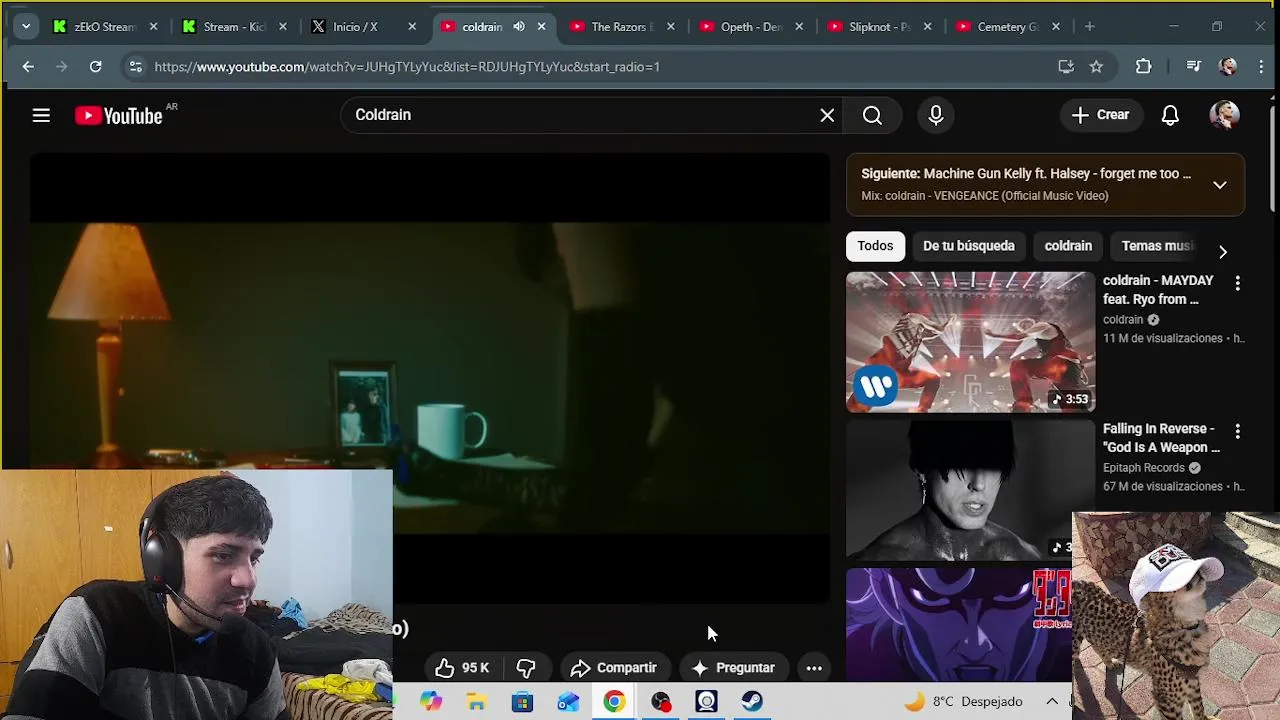Close the coldrain tab

pos(541,26)
